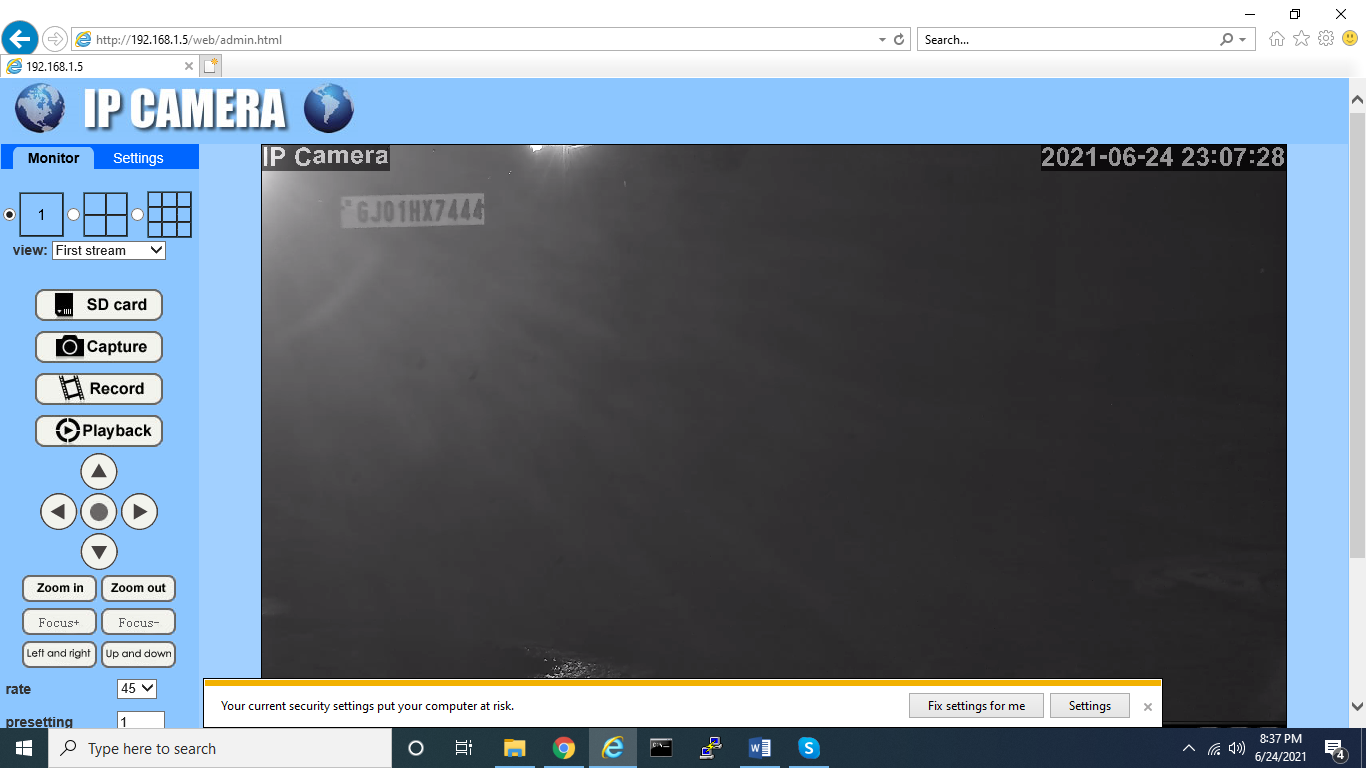Select the single-view layout radio button
This screenshot has width=1366, height=768.
[10, 215]
